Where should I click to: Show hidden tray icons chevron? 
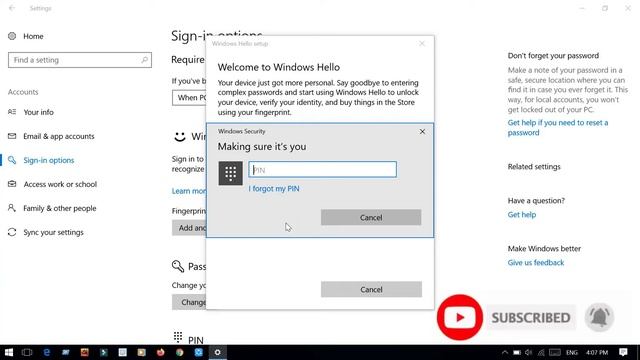pos(504,352)
